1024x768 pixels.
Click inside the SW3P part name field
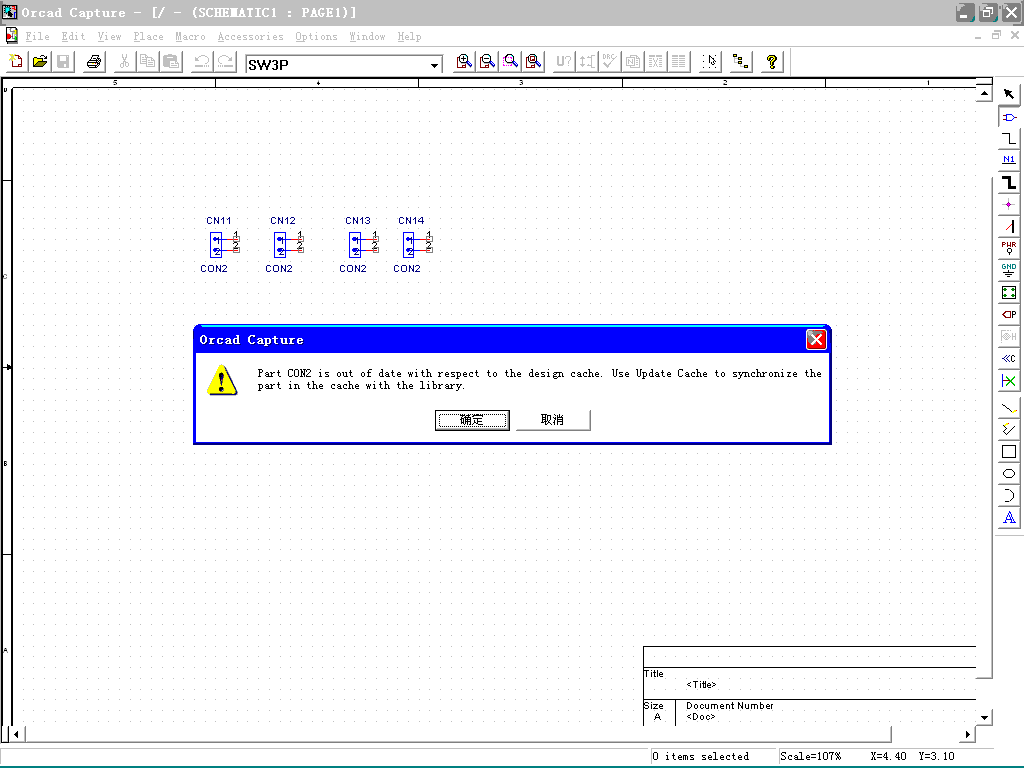[x=336, y=65]
